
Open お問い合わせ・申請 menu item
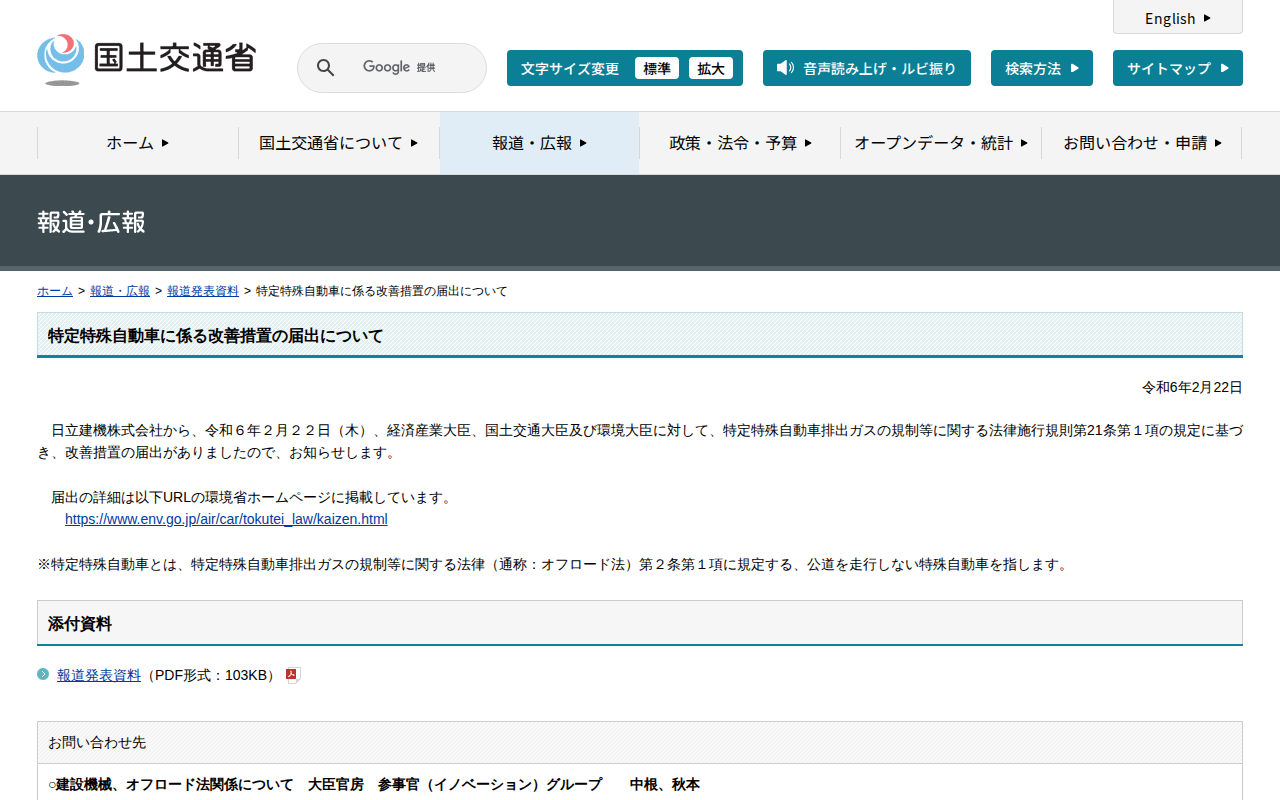click(1141, 143)
